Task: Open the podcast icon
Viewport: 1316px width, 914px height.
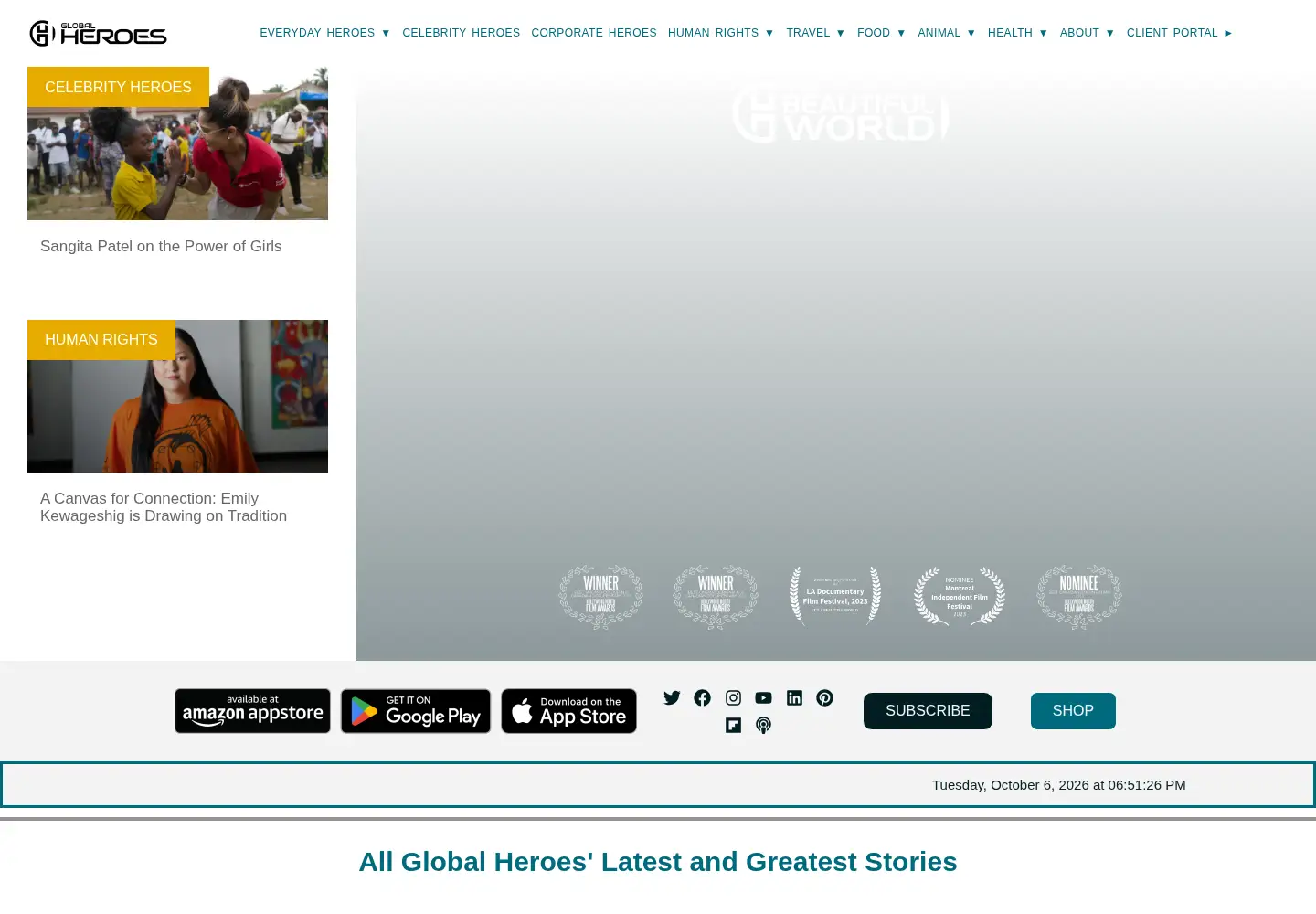Action: tap(763, 726)
